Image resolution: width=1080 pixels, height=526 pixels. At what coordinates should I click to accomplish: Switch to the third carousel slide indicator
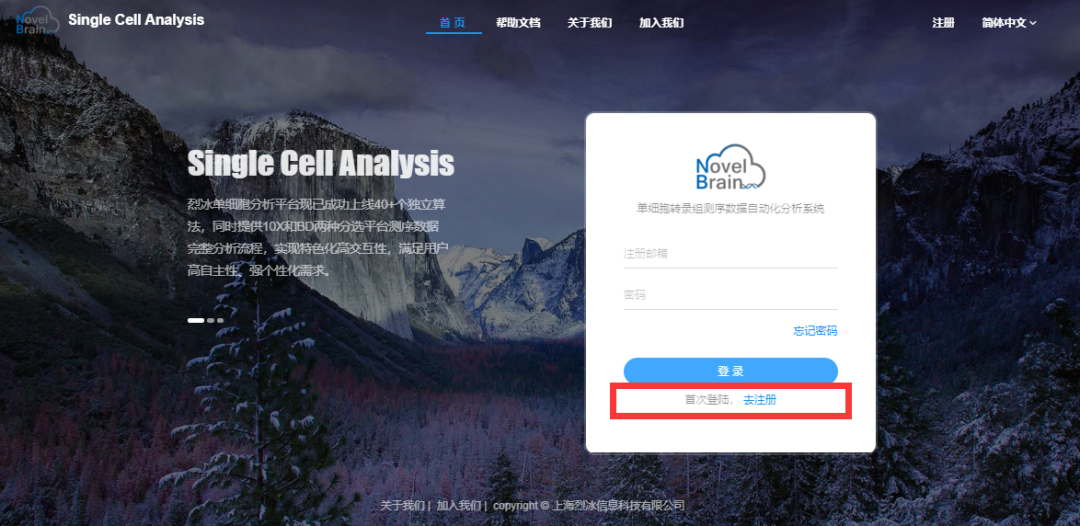[x=220, y=320]
